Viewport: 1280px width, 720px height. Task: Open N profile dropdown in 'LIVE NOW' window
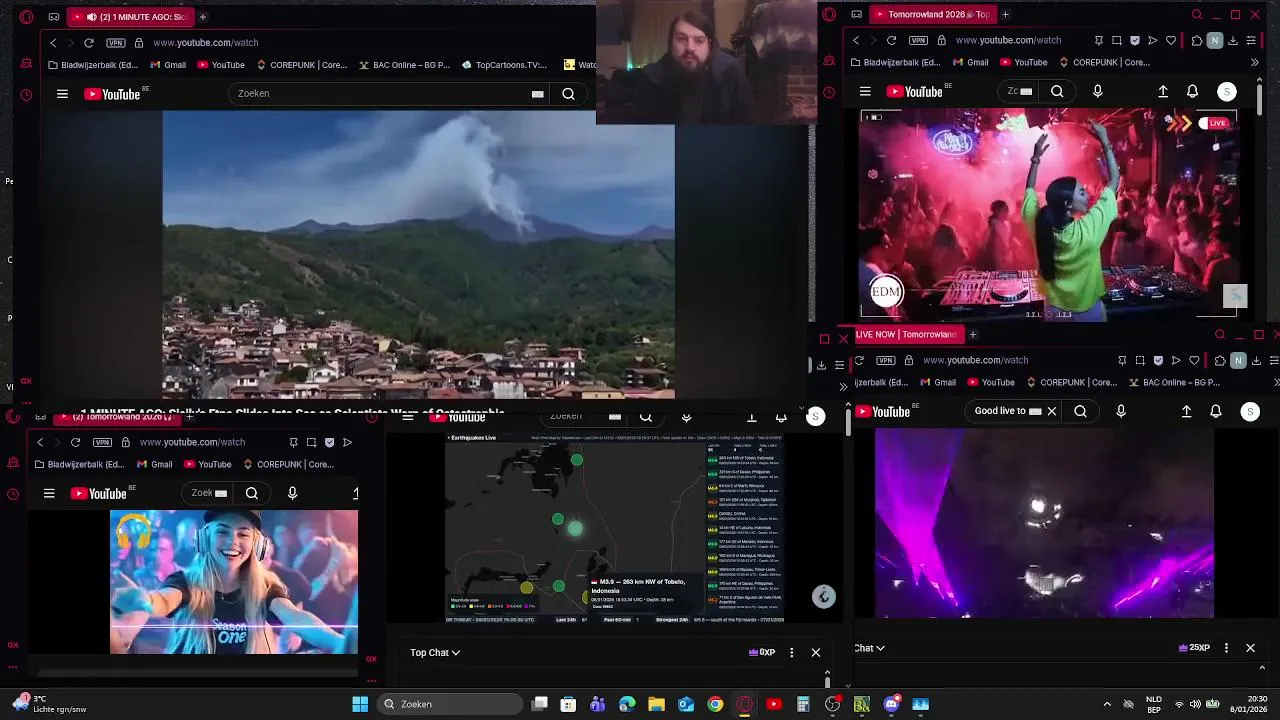click(1238, 361)
